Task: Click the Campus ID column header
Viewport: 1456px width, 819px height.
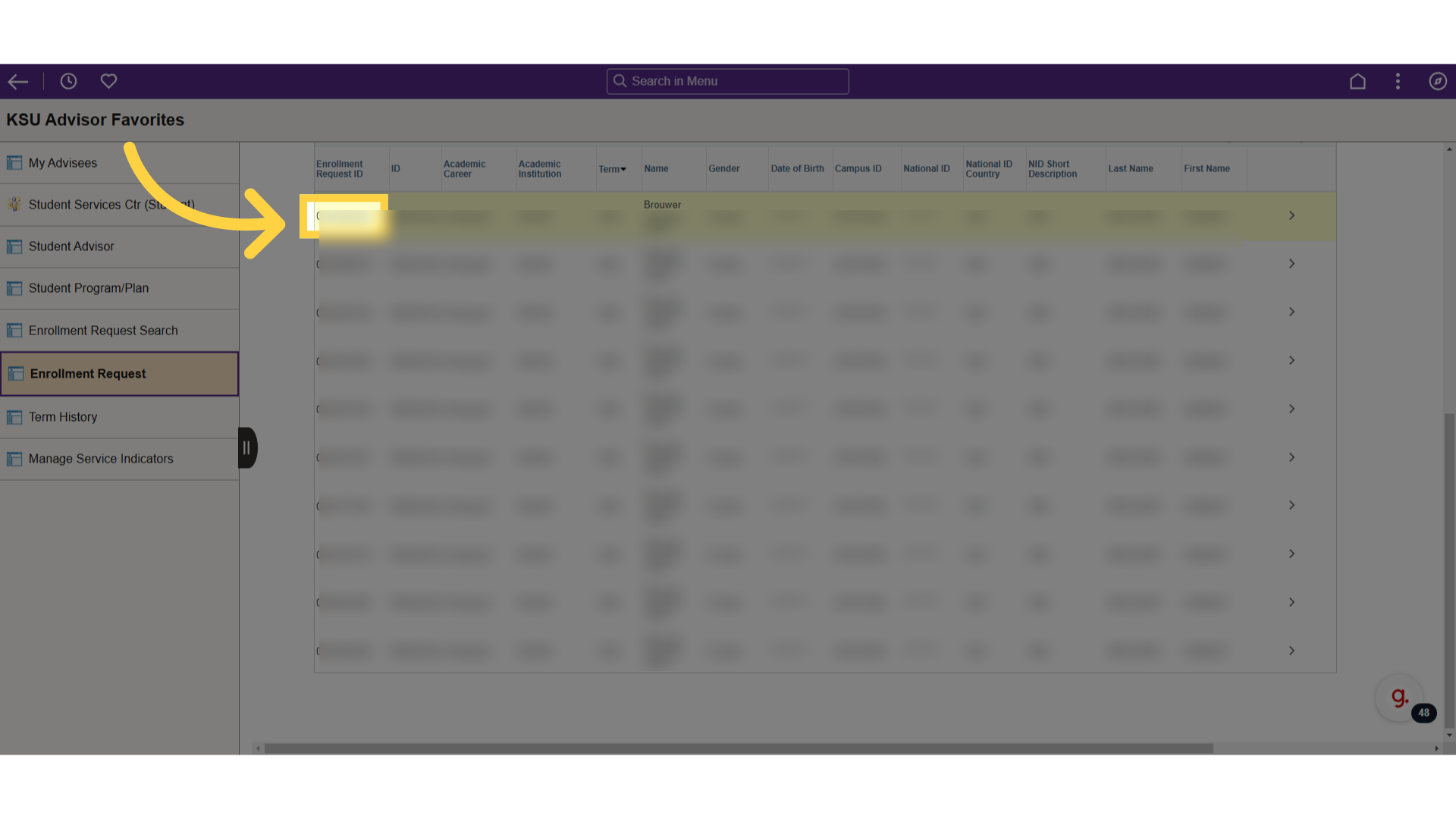Action: 858,168
